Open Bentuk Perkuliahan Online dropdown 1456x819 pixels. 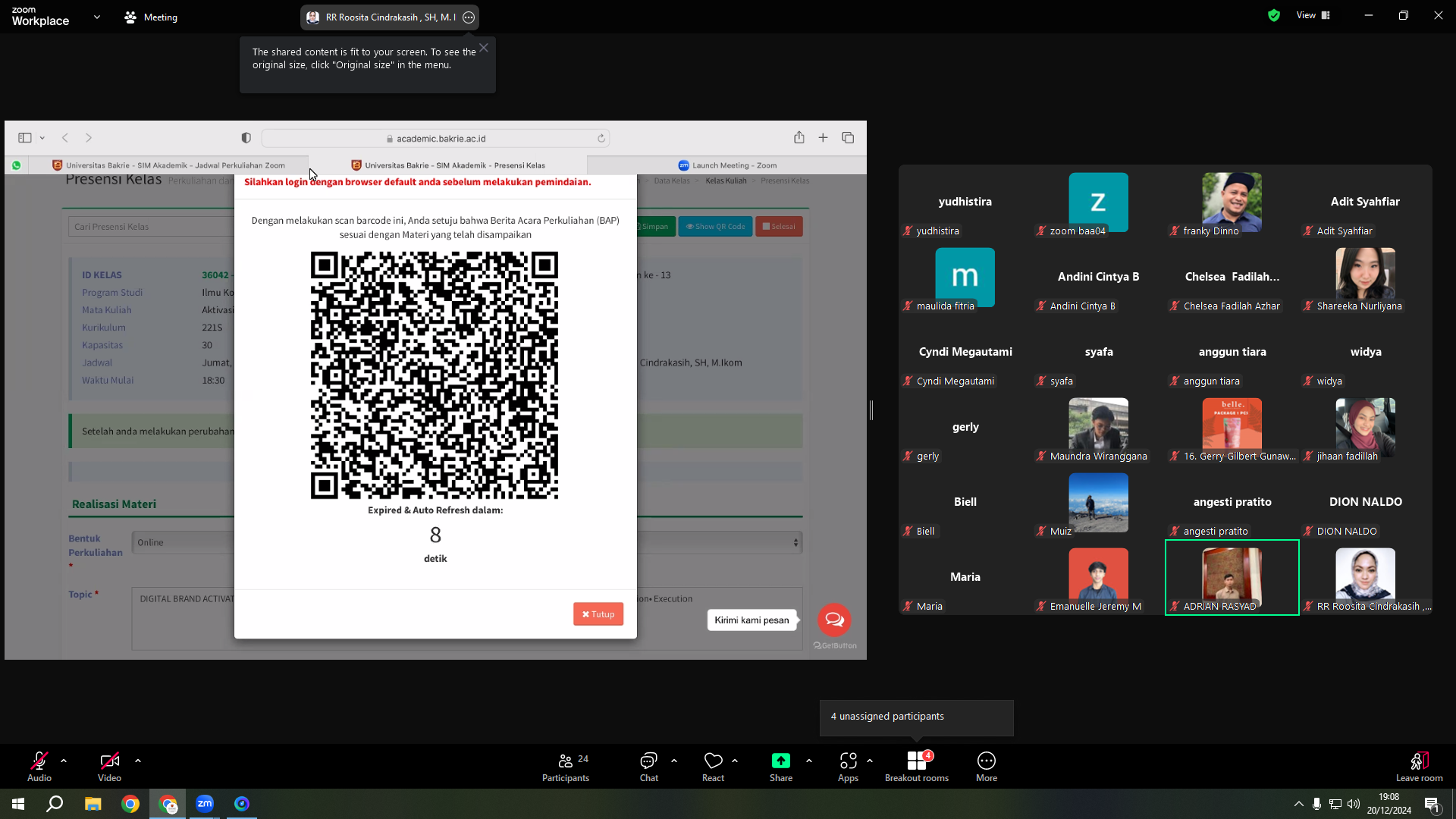(x=467, y=542)
